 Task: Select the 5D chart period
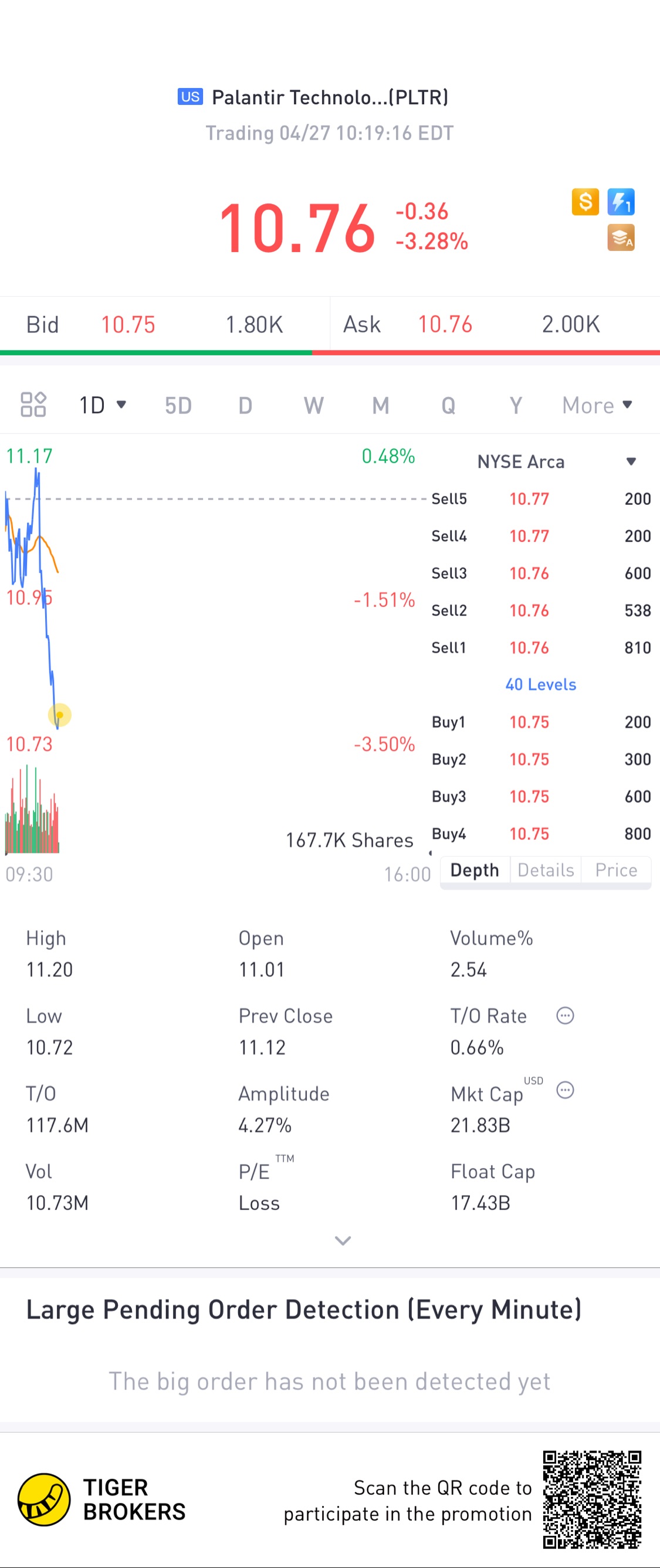pos(178,405)
